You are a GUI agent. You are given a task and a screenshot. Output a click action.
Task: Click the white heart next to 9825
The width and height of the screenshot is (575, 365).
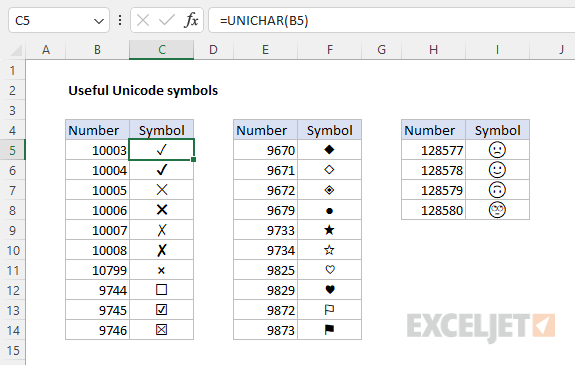point(330,270)
